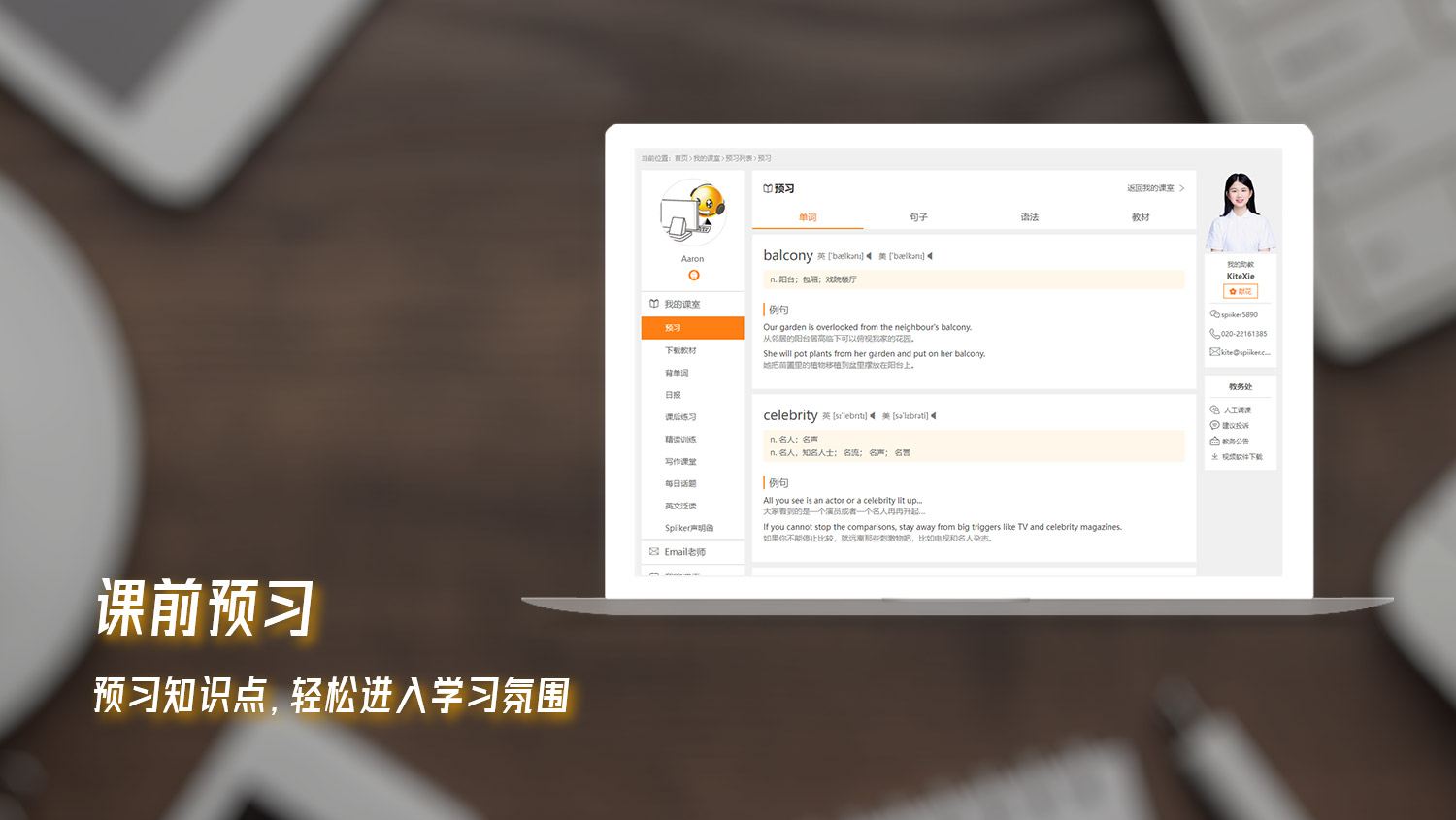
Task: Switch to the 句子 tab
Action: 918,217
